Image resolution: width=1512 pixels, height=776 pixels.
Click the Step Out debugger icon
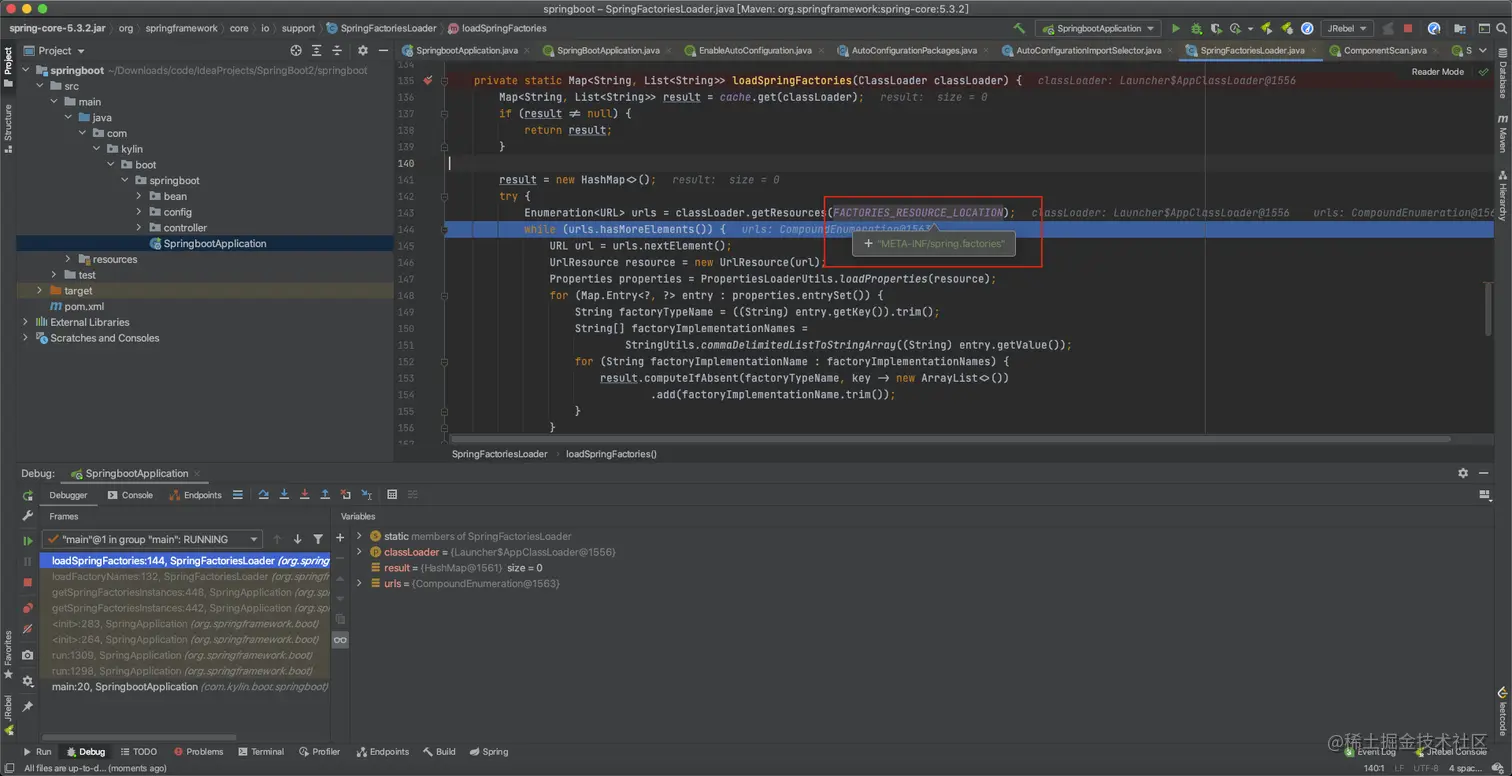point(325,495)
